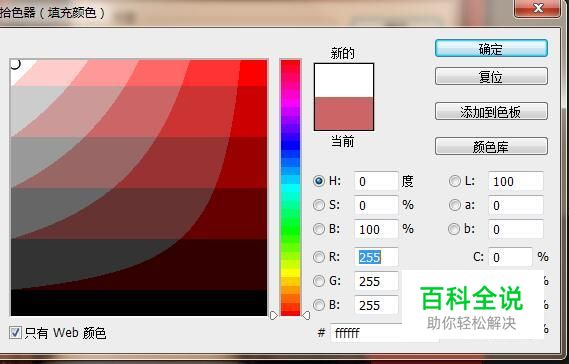Click the C cyan percent field
The image size is (569, 364).
click(x=510, y=257)
